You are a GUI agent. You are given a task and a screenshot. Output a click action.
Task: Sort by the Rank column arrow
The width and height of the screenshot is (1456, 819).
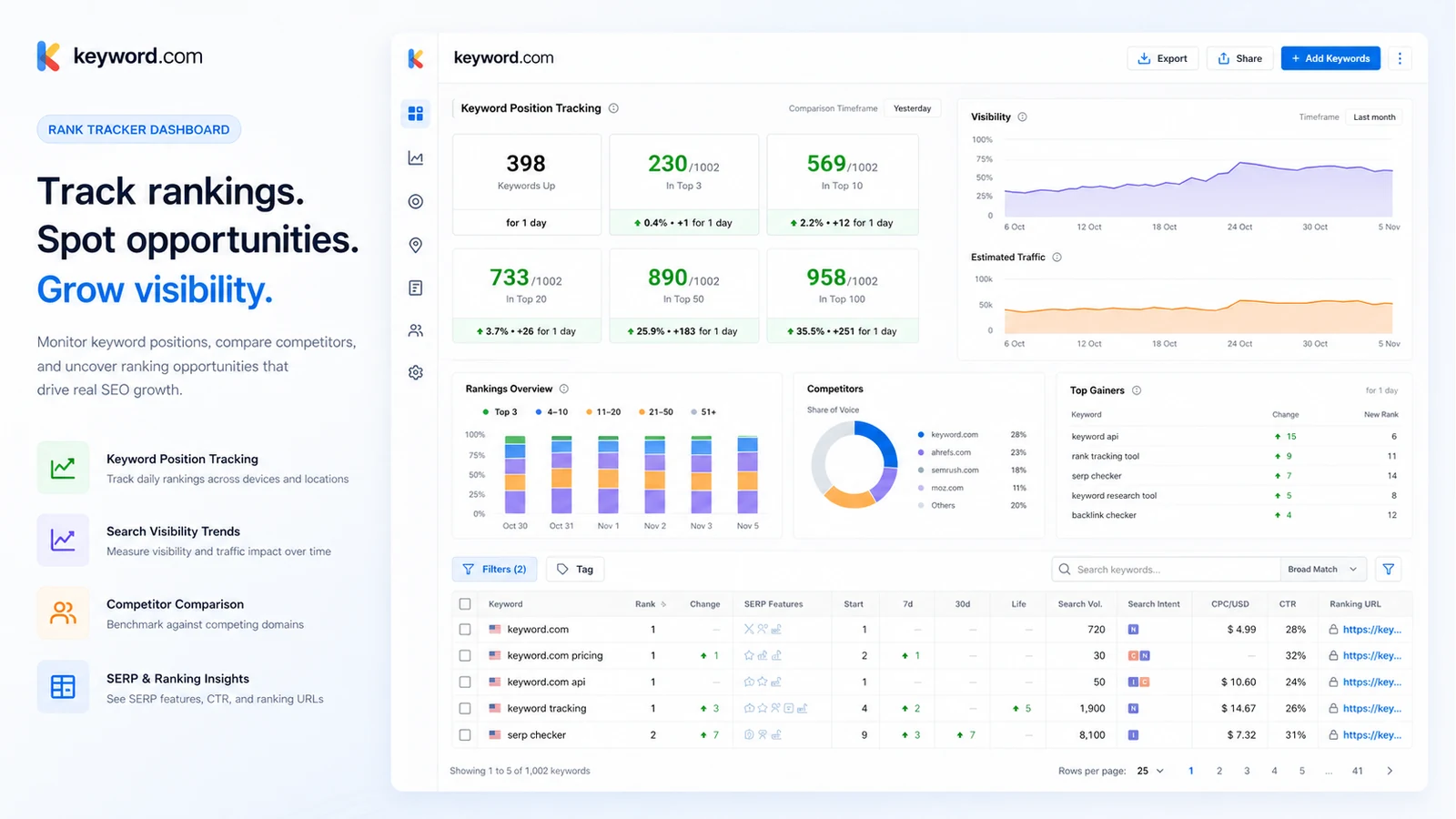pos(663,604)
